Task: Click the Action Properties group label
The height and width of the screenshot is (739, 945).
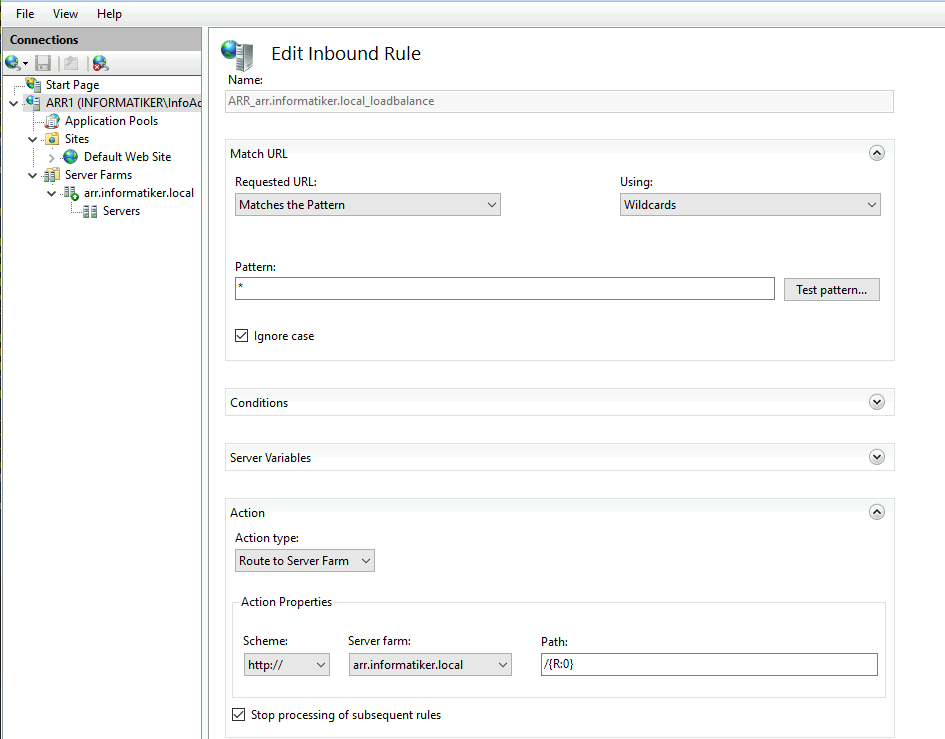Action: pyautogui.click(x=286, y=602)
